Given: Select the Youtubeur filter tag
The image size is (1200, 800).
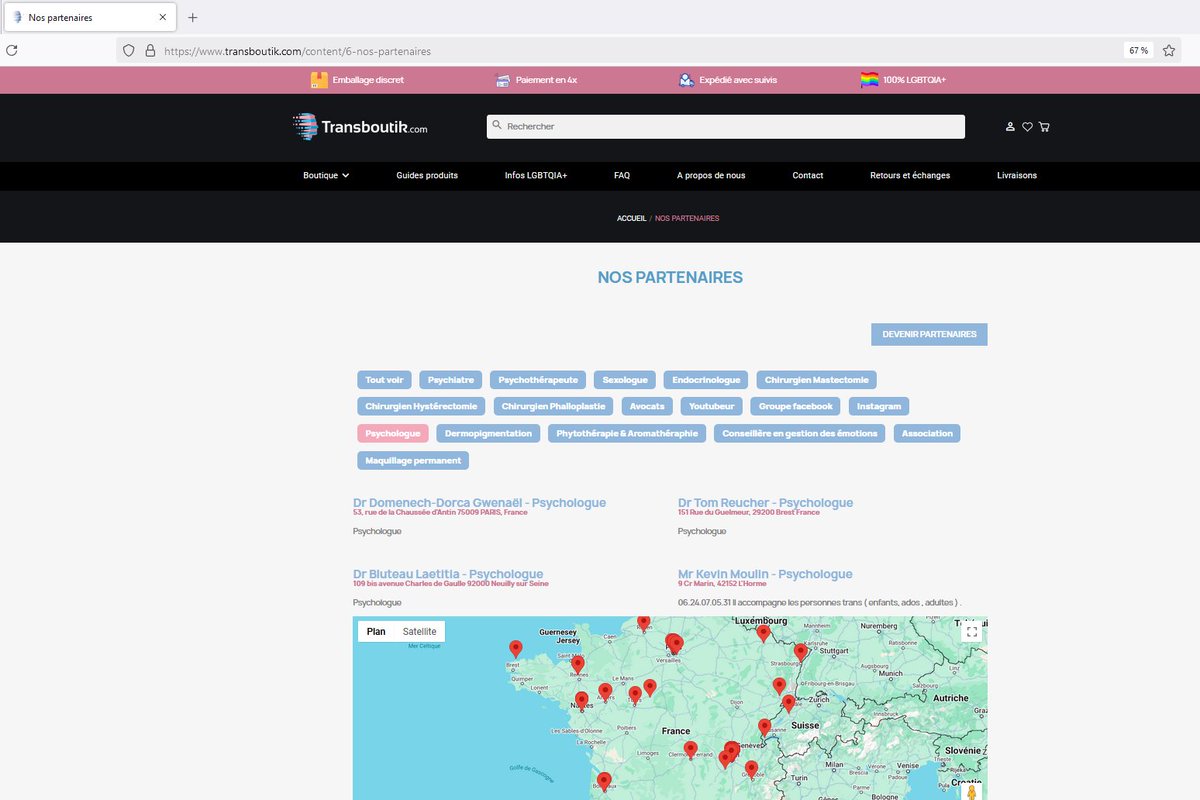Looking at the screenshot, I should pyautogui.click(x=711, y=407).
